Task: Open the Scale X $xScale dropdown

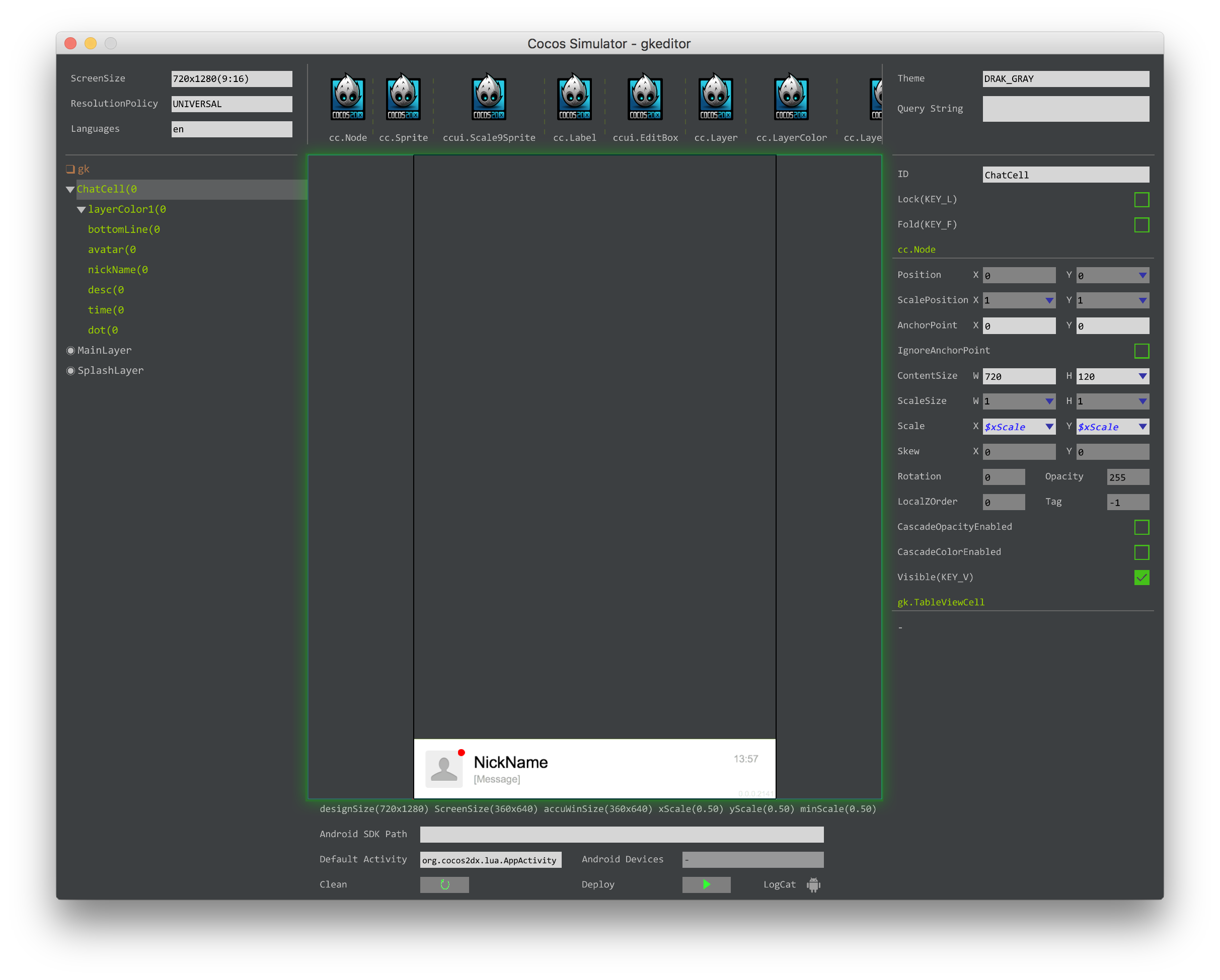Action: 1049,427
